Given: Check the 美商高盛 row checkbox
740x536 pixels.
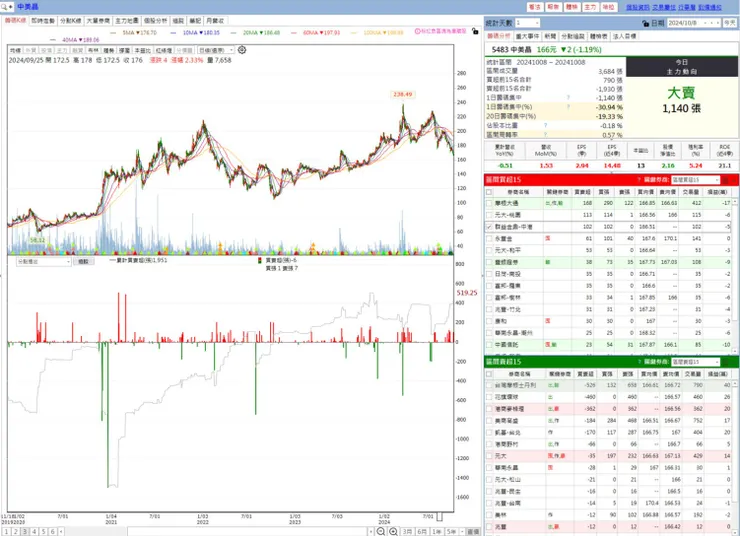Looking at the screenshot, I should click(489, 421).
